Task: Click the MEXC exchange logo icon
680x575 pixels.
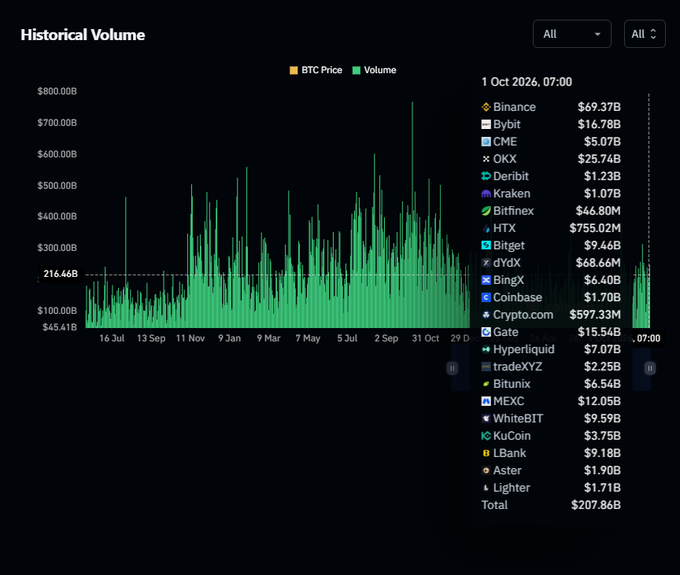Action: pyautogui.click(x=486, y=402)
